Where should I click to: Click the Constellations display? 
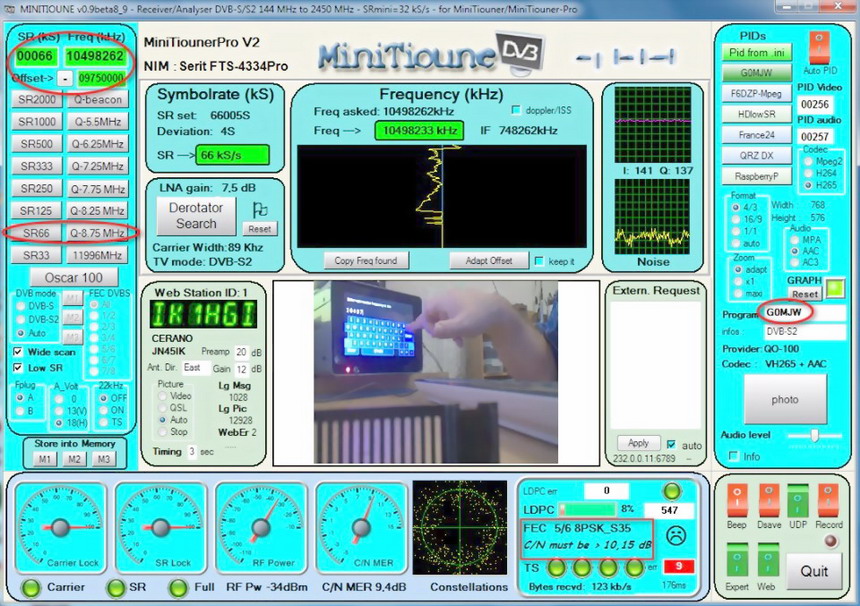point(460,528)
